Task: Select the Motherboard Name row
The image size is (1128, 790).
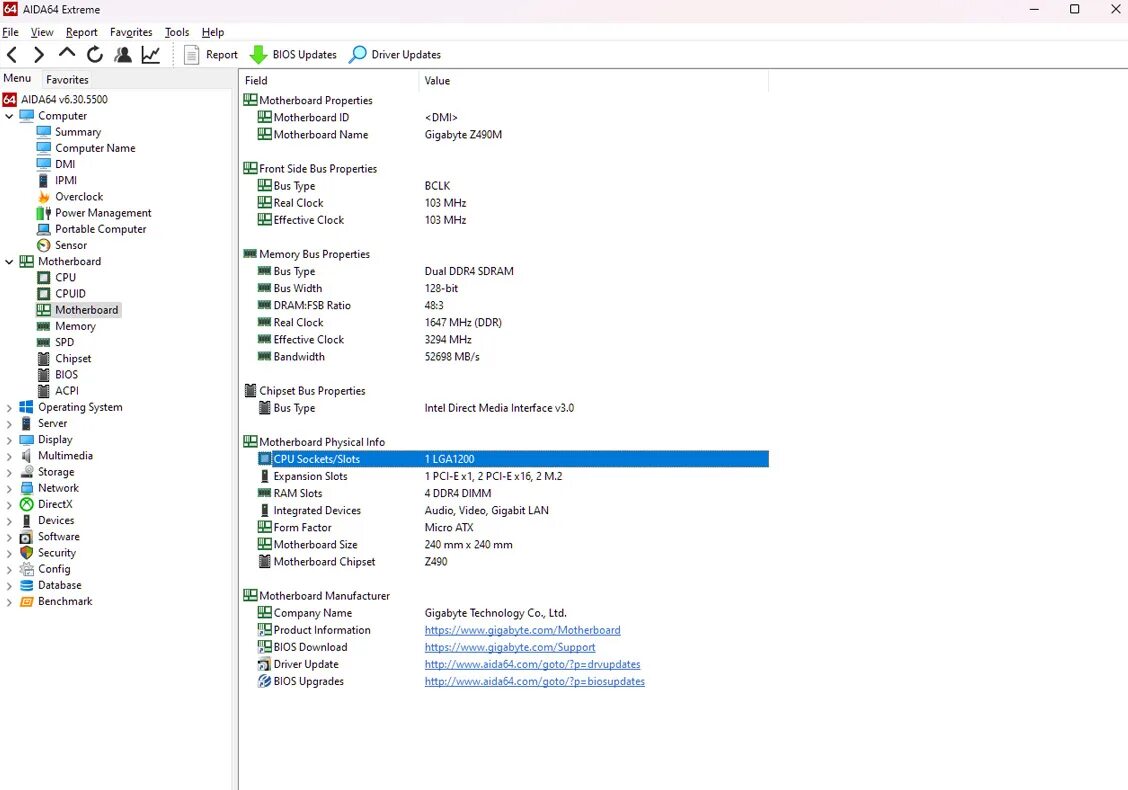Action: tap(513, 135)
